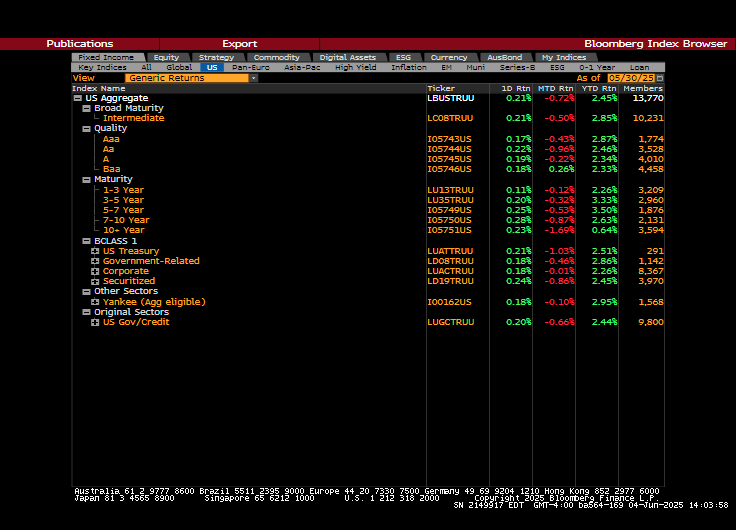Select the All sub-tab
The image size is (736, 530).
[x=146, y=68]
